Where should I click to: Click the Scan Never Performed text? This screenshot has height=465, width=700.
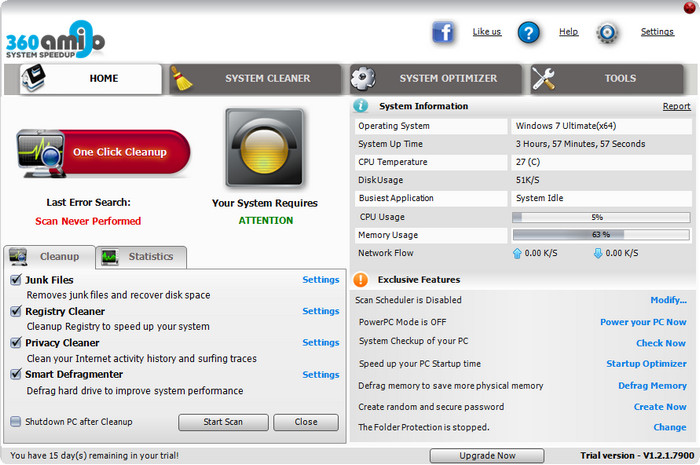[x=88, y=221]
